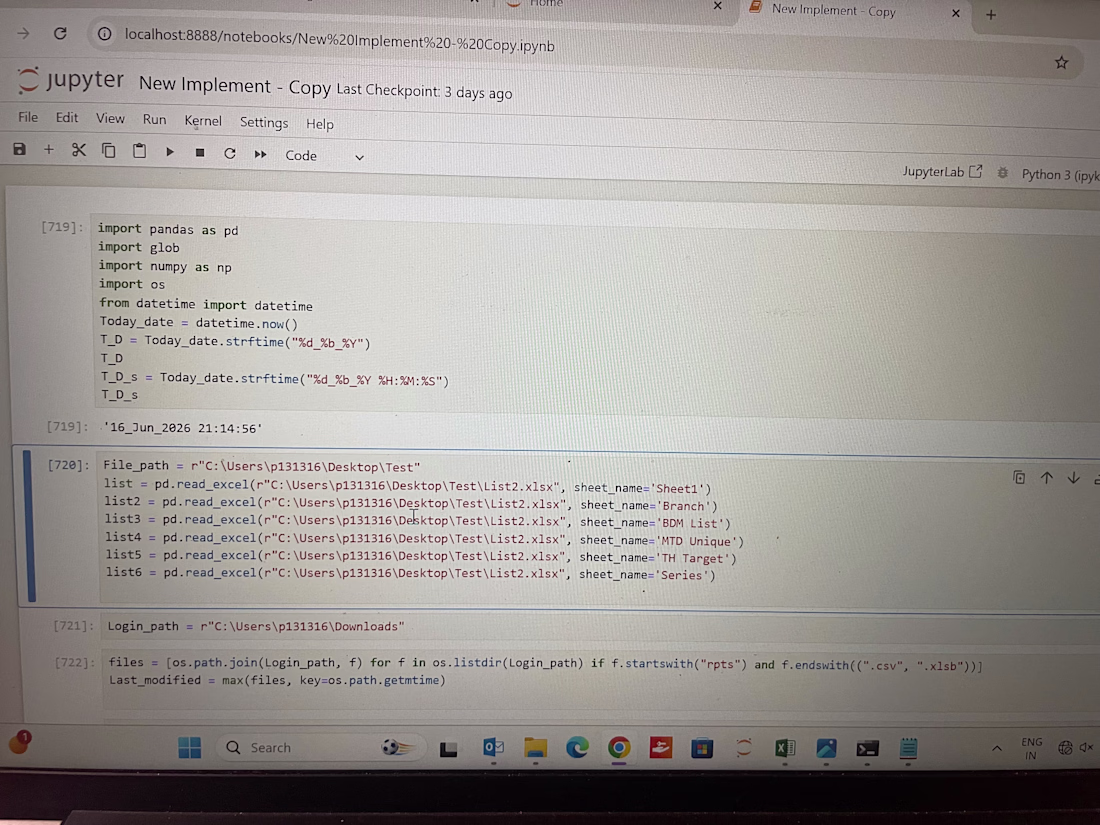Click the Last Checkpoint 3 days ago text
Screen dimensions: 1100x825
tap(424, 91)
